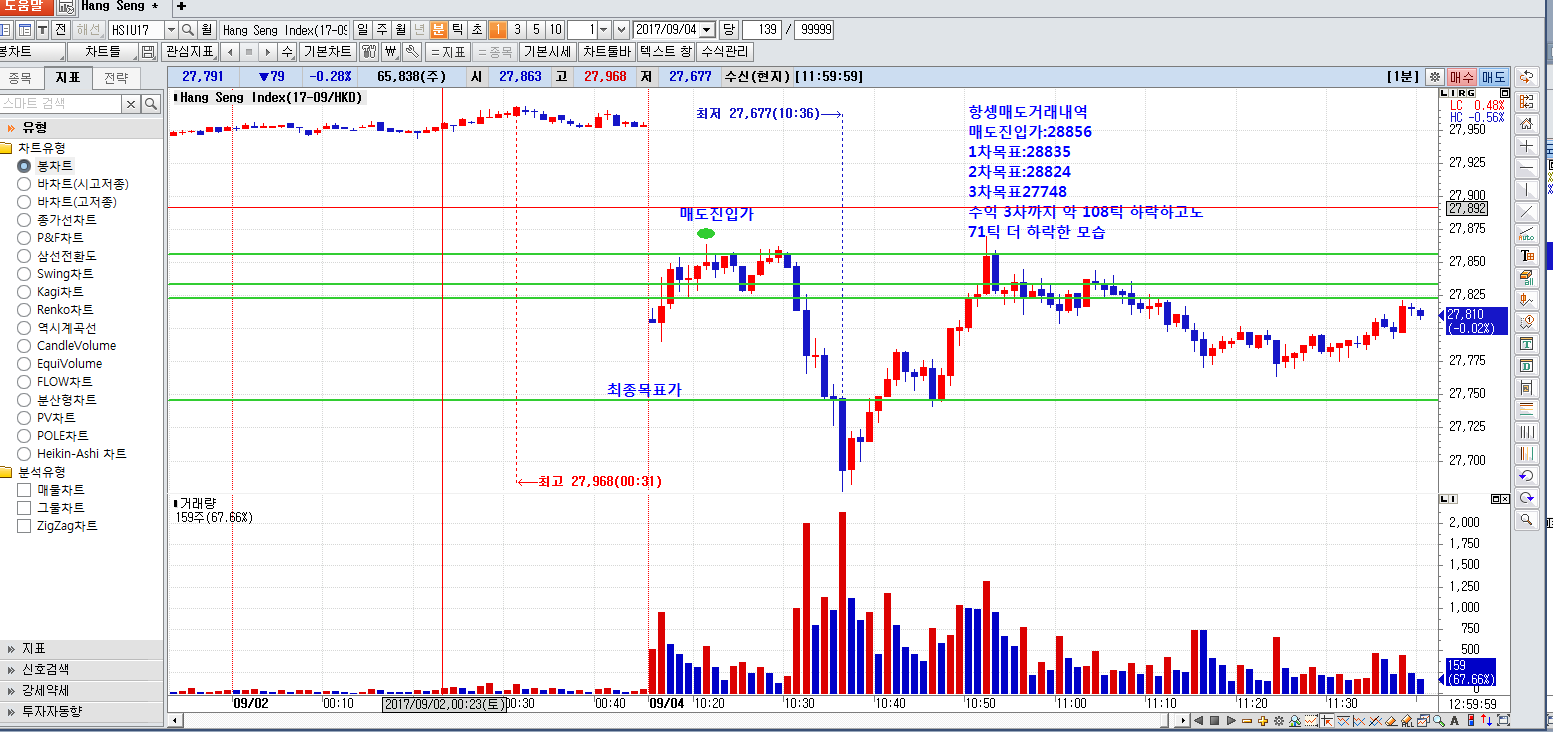This screenshot has width=1553, height=732.
Task: Click the yellow plus zoom-in icon
Action: click(1263, 720)
